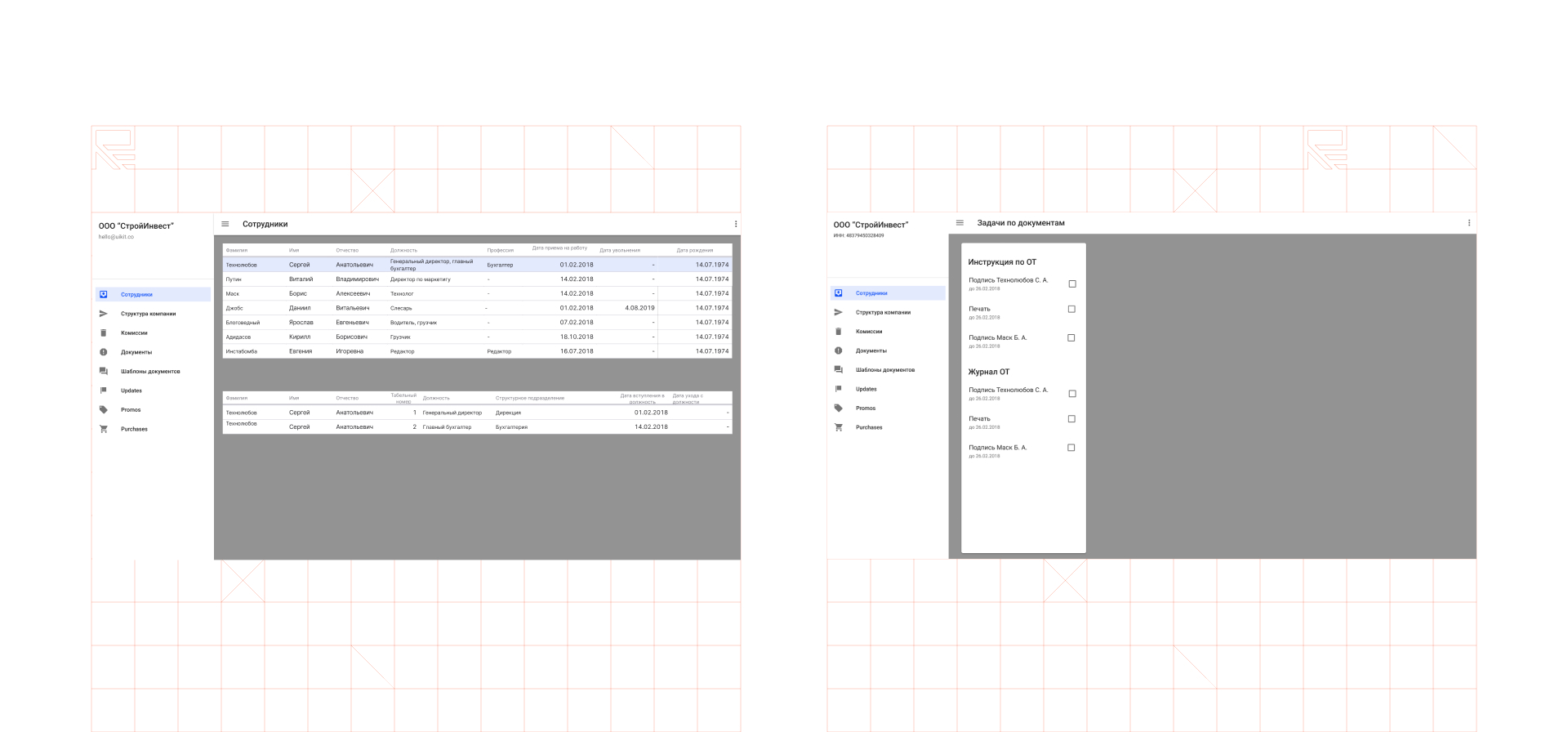Click the Promos tag icon on the employees screen
Image resolution: width=1568 pixels, height=732 pixels.
click(x=104, y=410)
